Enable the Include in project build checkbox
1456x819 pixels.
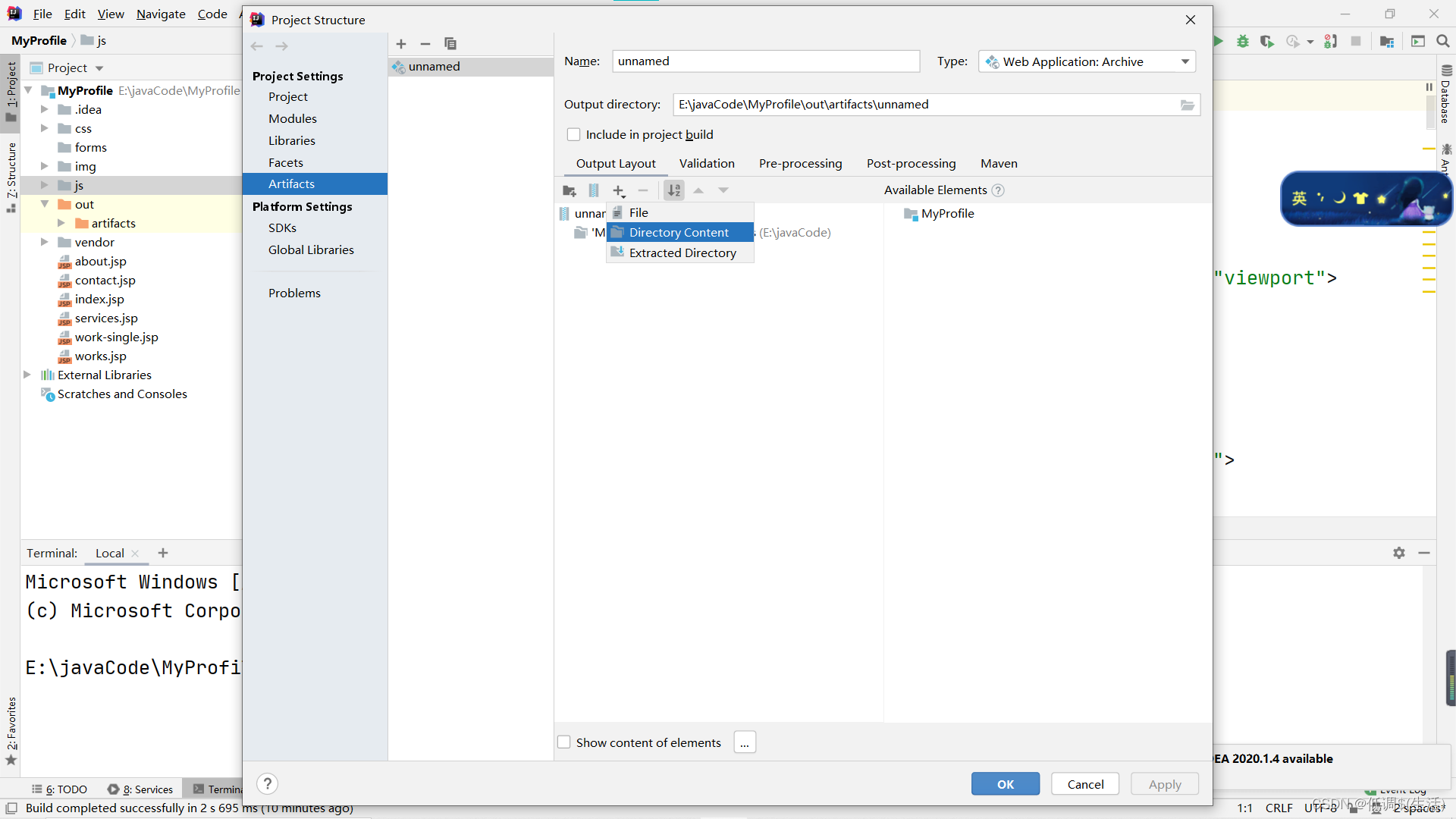pos(574,134)
